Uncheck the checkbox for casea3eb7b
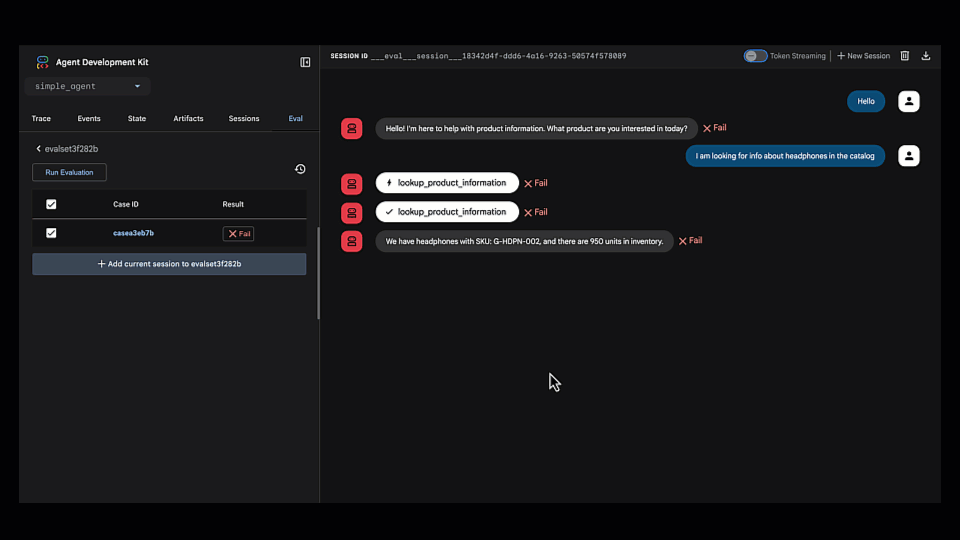This screenshot has width=960, height=540. 51,233
